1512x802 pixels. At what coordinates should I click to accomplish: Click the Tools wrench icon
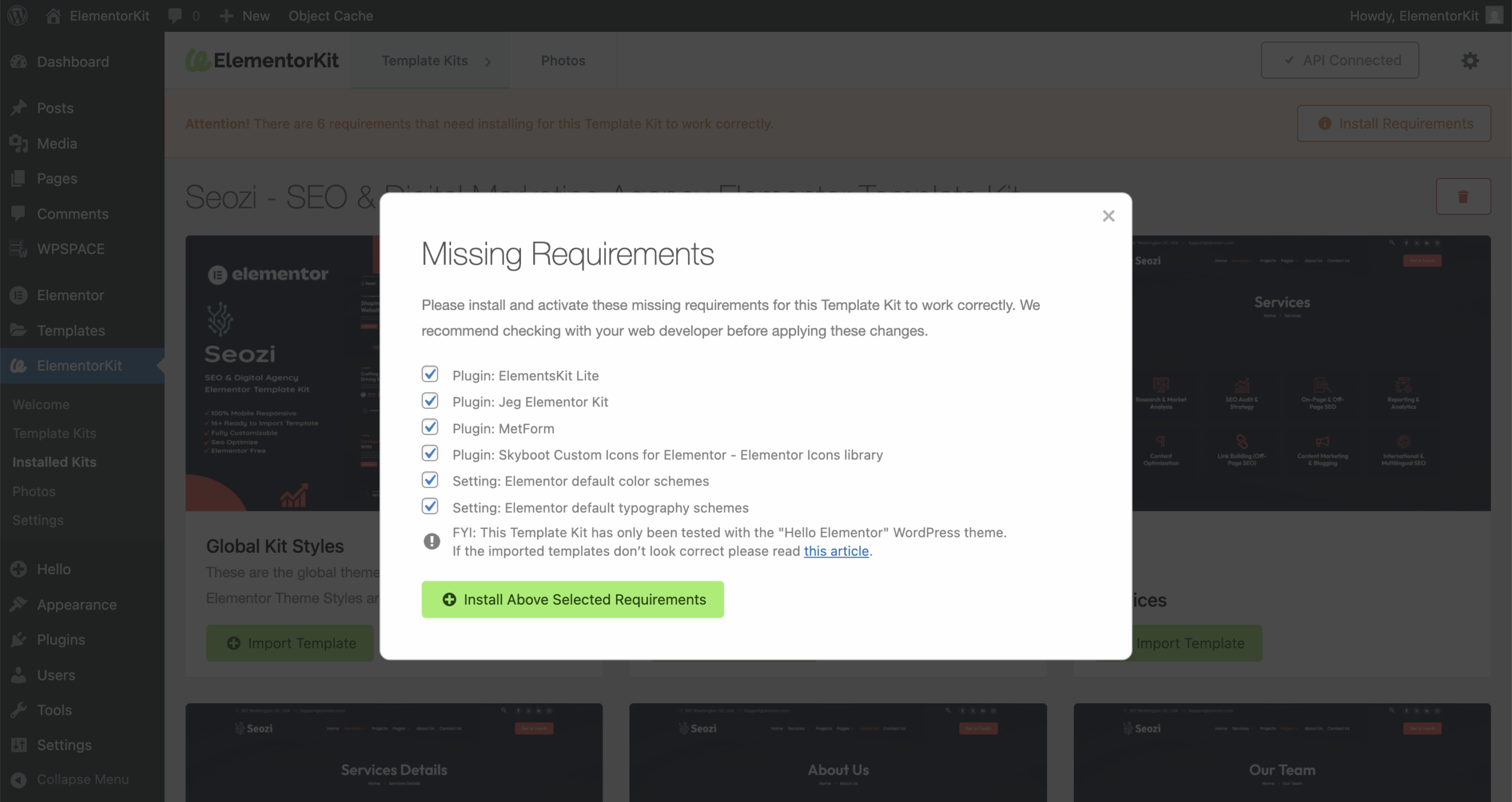click(18, 710)
